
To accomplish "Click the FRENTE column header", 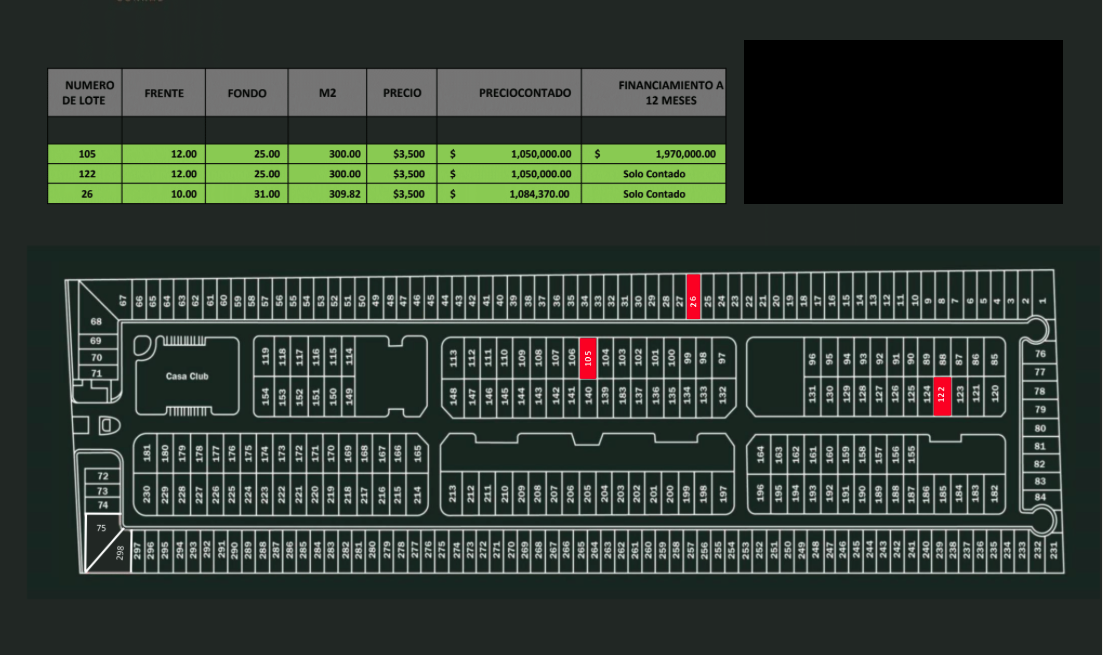I will 164,93.
